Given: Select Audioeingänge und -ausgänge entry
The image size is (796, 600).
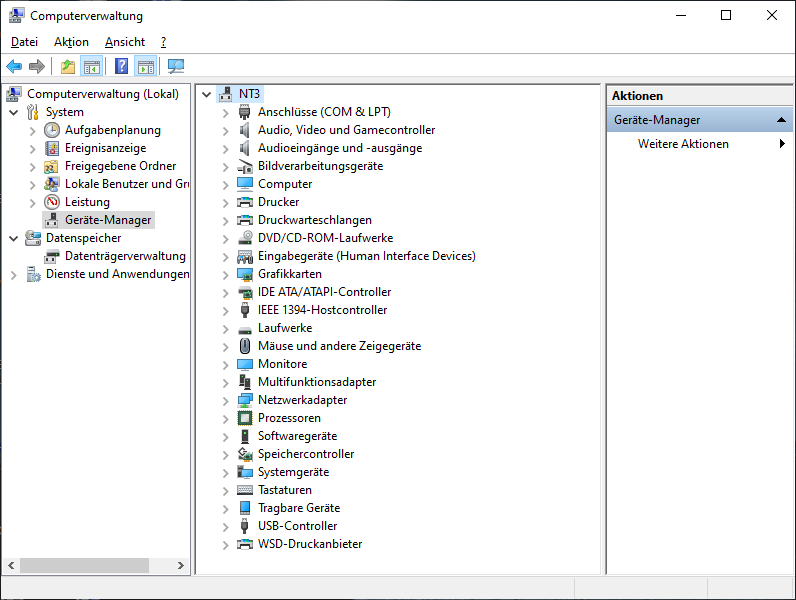Looking at the screenshot, I should pos(340,148).
